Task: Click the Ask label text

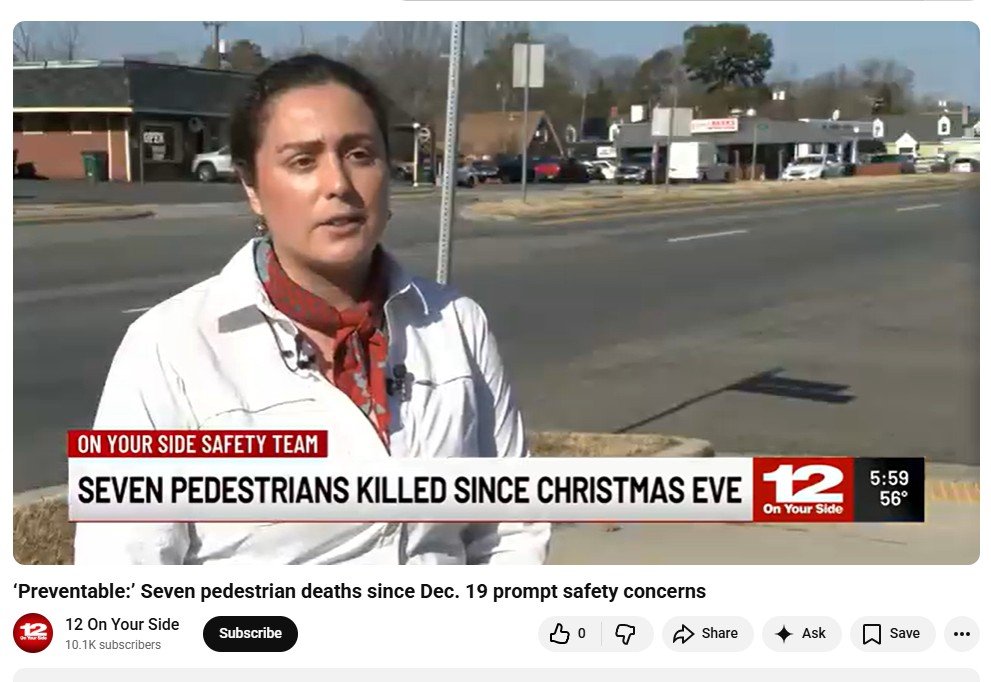Action: pyautogui.click(x=813, y=633)
